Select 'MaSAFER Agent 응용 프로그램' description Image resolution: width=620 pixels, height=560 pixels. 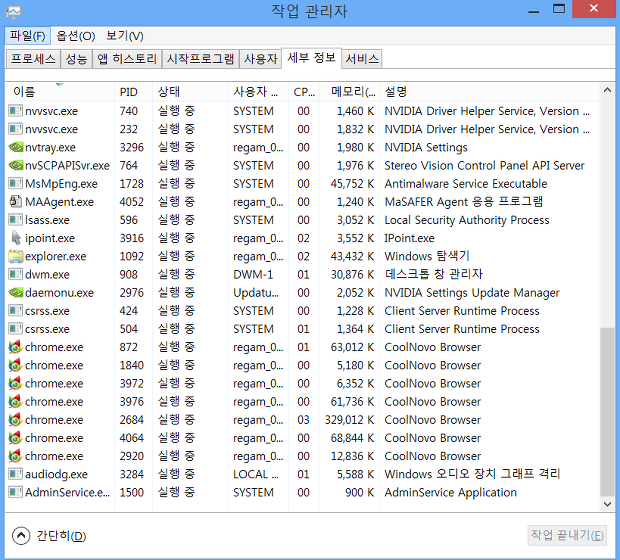pos(464,202)
